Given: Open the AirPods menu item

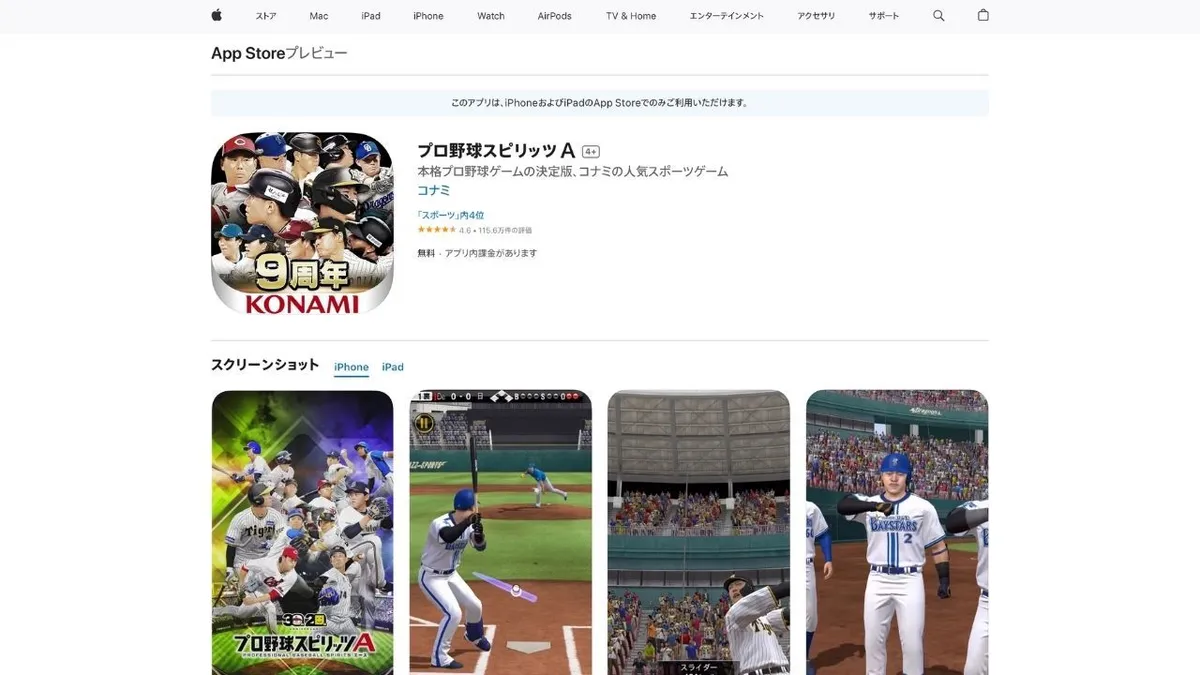Looking at the screenshot, I should coord(555,16).
